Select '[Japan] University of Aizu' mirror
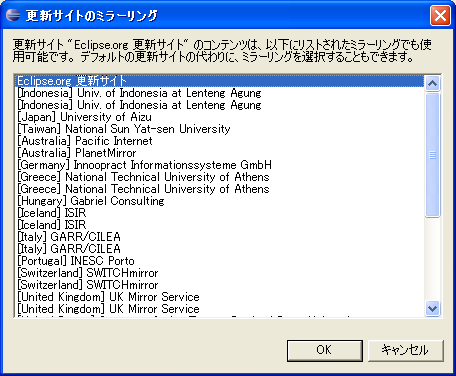This screenshot has width=456, height=376. pos(220,117)
